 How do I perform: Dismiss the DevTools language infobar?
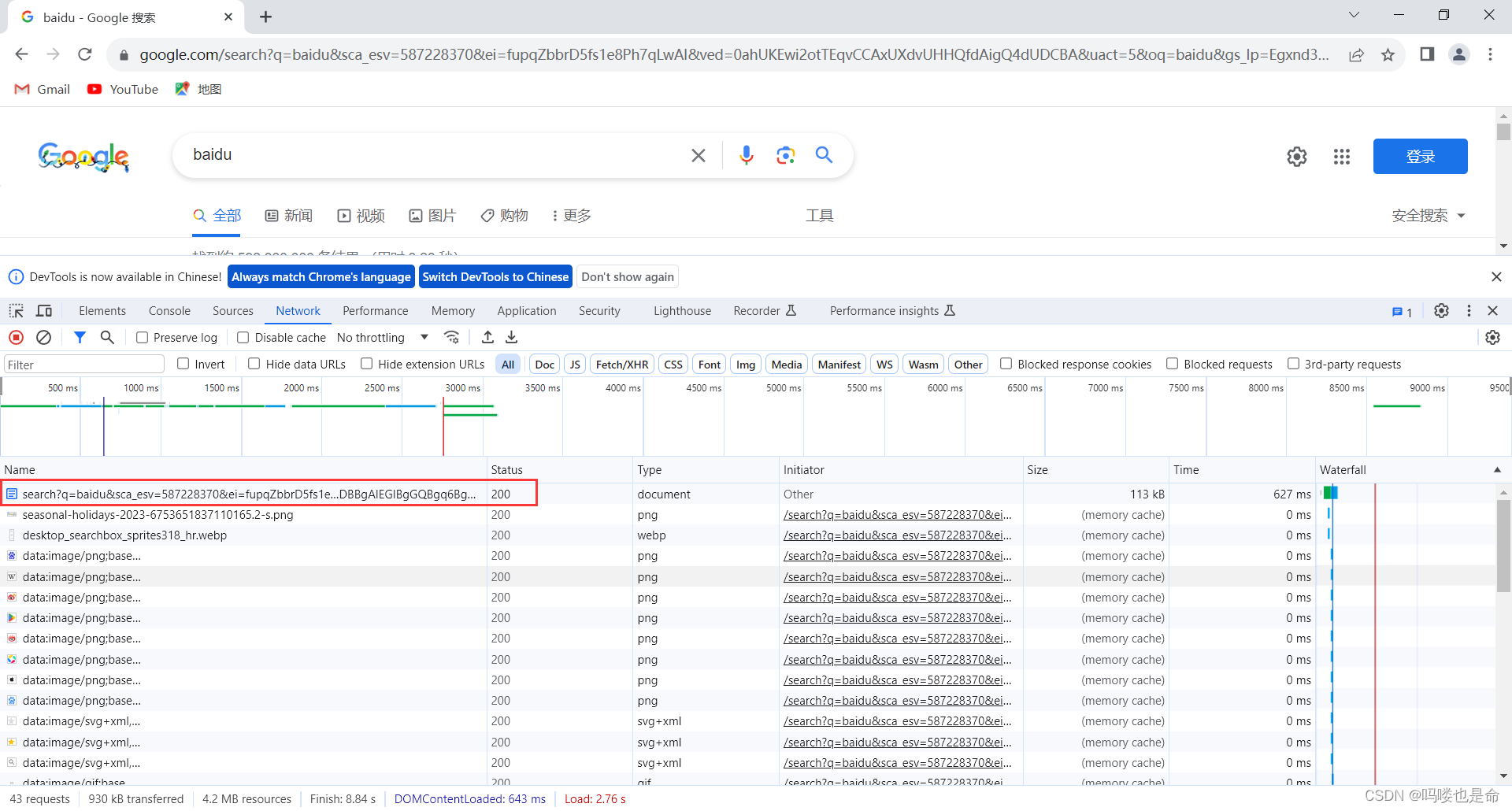tap(1496, 277)
